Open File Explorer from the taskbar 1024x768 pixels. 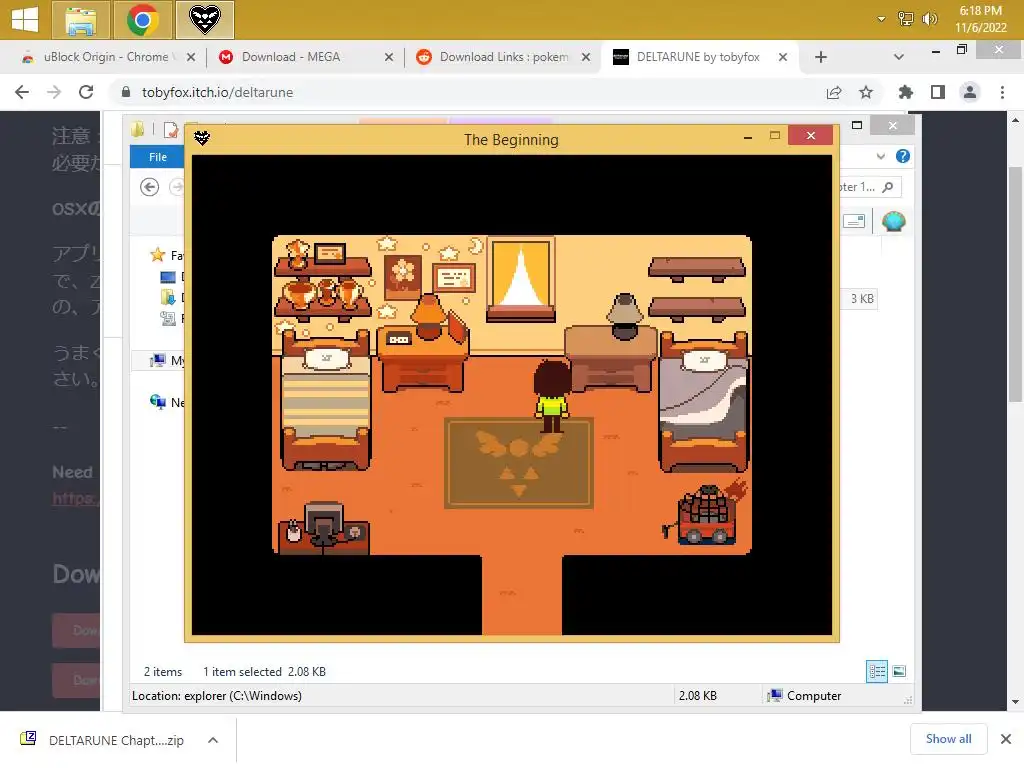pos(81,20)
